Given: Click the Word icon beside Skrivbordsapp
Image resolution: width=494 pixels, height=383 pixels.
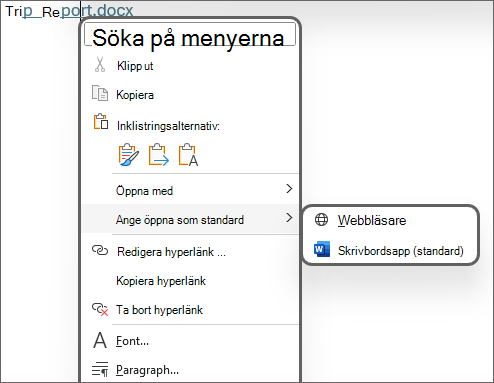Looking at the screenshot, I should (322, 249).
